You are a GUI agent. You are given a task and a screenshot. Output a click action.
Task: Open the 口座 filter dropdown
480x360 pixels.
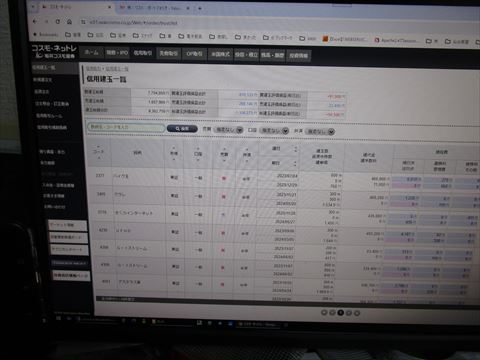[274, 130]
